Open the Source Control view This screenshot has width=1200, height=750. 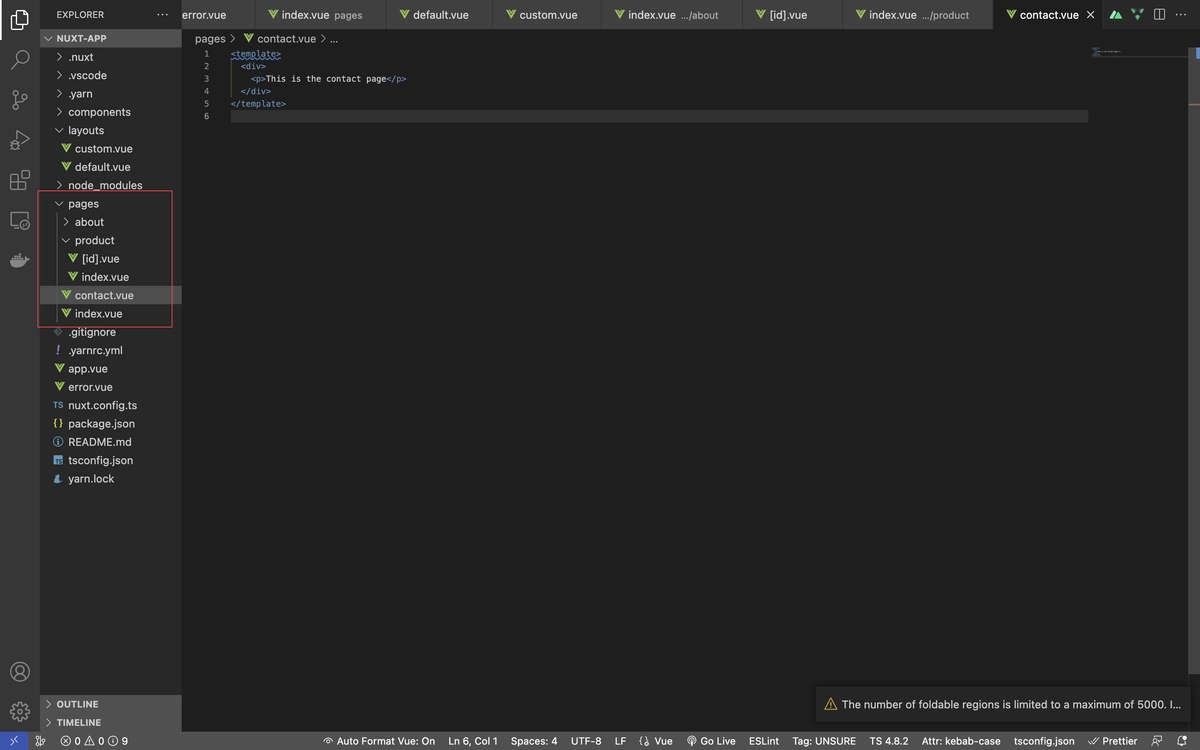pyautogui.click(x=19, y=100)
